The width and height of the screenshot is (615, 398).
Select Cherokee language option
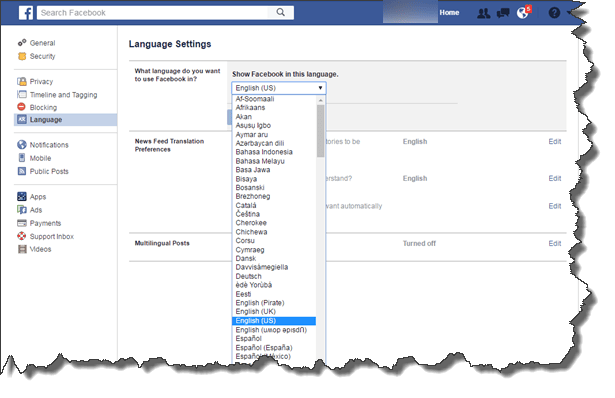click(274, 223)
